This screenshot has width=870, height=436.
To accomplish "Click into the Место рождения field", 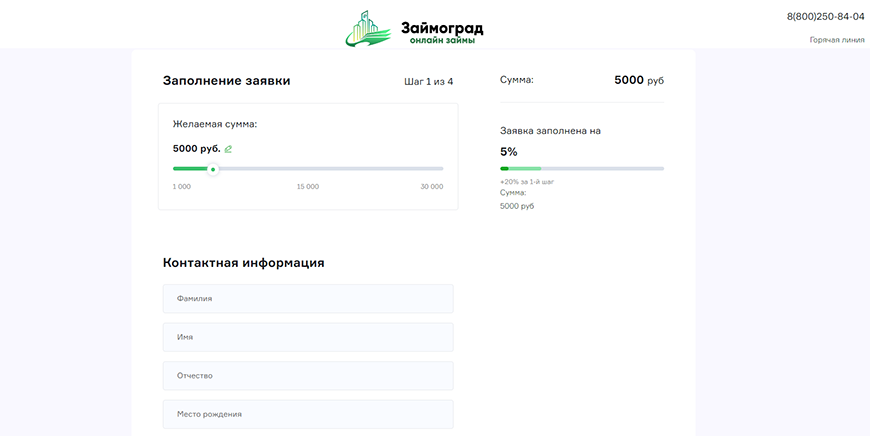I will [x=308, y=414].
